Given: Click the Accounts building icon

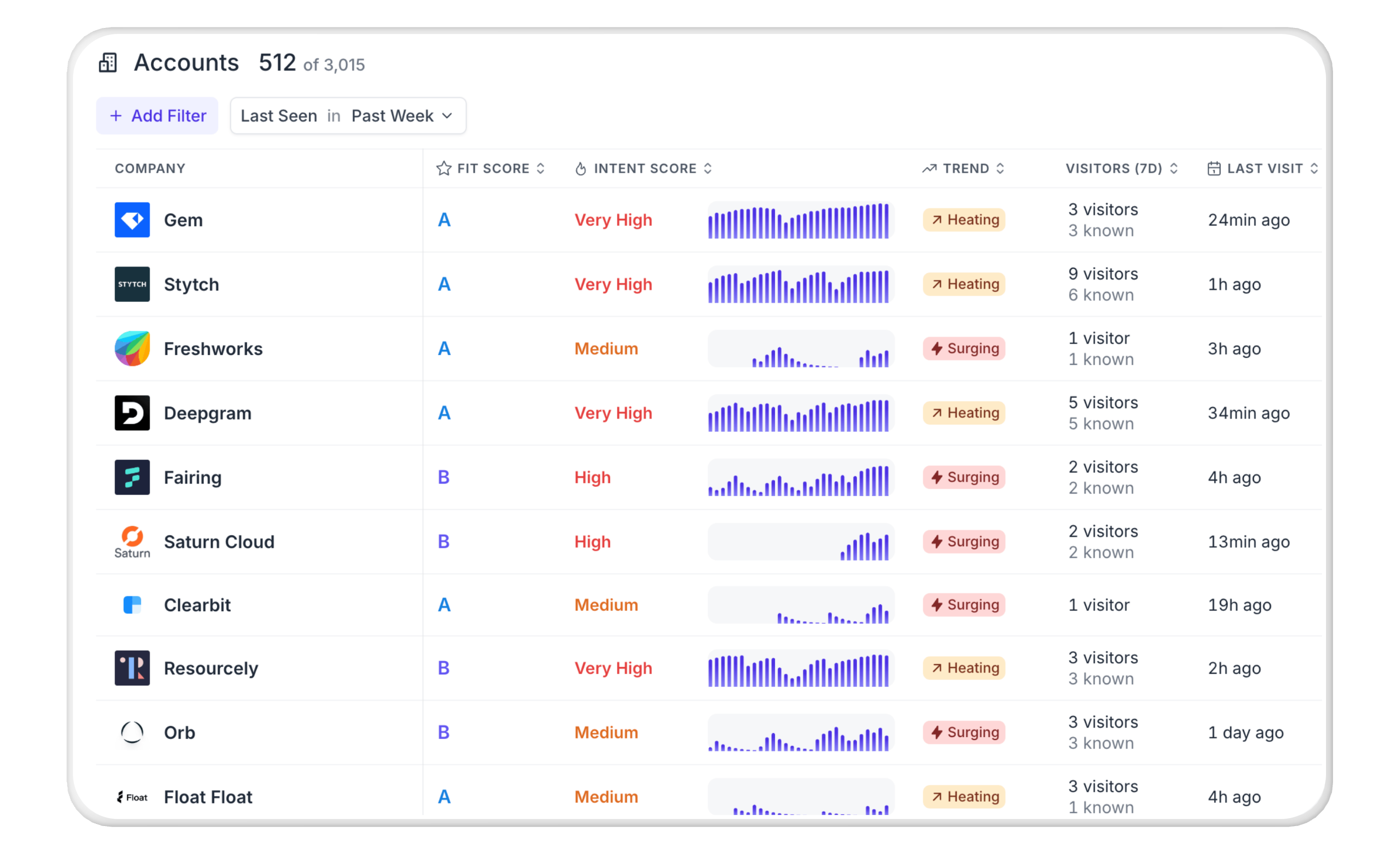Looking at the screenshot, I should coord(108,63).
